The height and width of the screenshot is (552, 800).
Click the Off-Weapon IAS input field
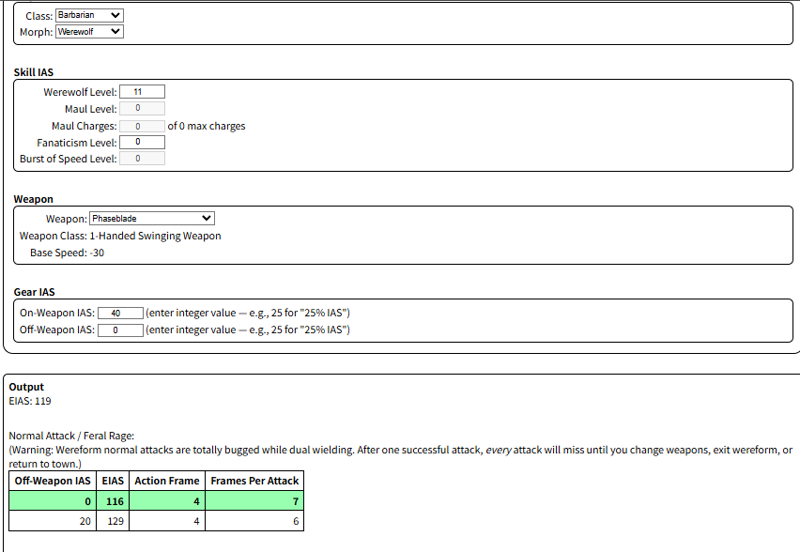120,330
